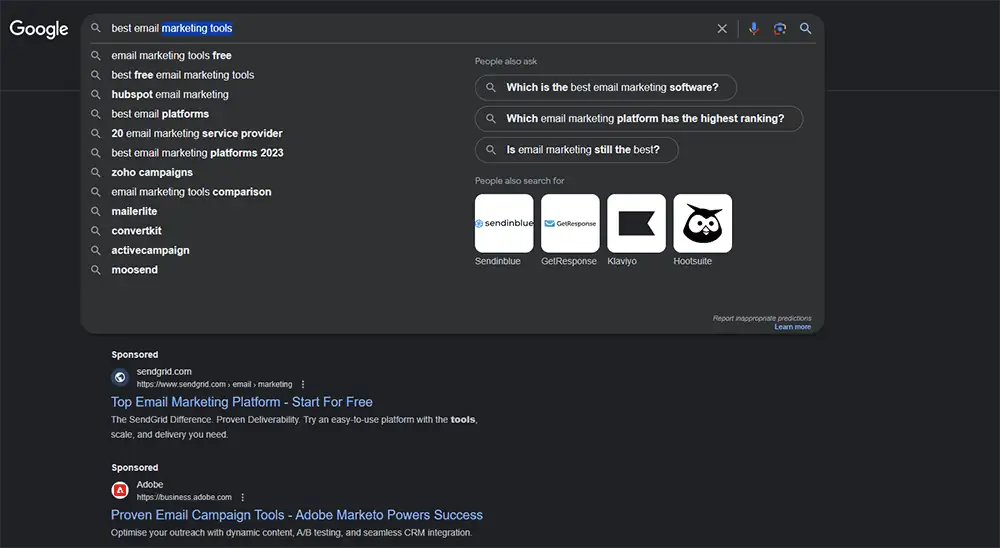Click inside the 'best email marketing tools' search field
This screenshot has height=548, width=1000.
[408, 29]
